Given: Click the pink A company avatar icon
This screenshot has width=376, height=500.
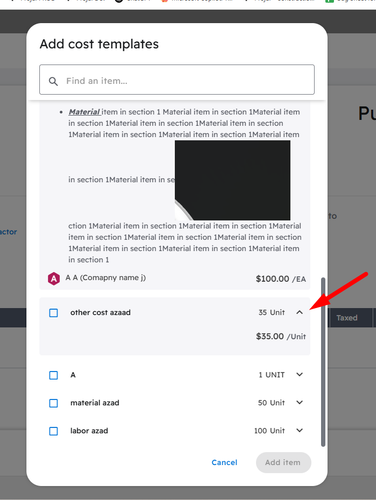Looking at the screenshot, I should [x=54, y=279].
